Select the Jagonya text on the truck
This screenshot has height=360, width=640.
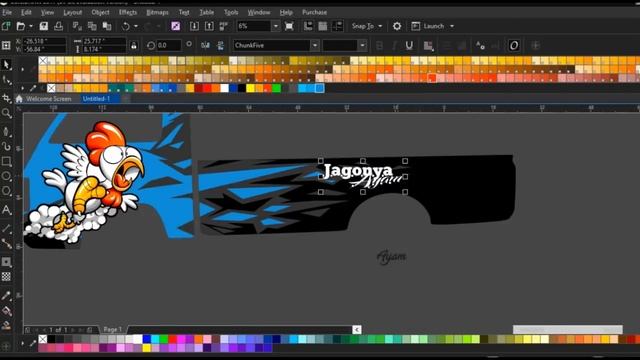click(358, 171)
